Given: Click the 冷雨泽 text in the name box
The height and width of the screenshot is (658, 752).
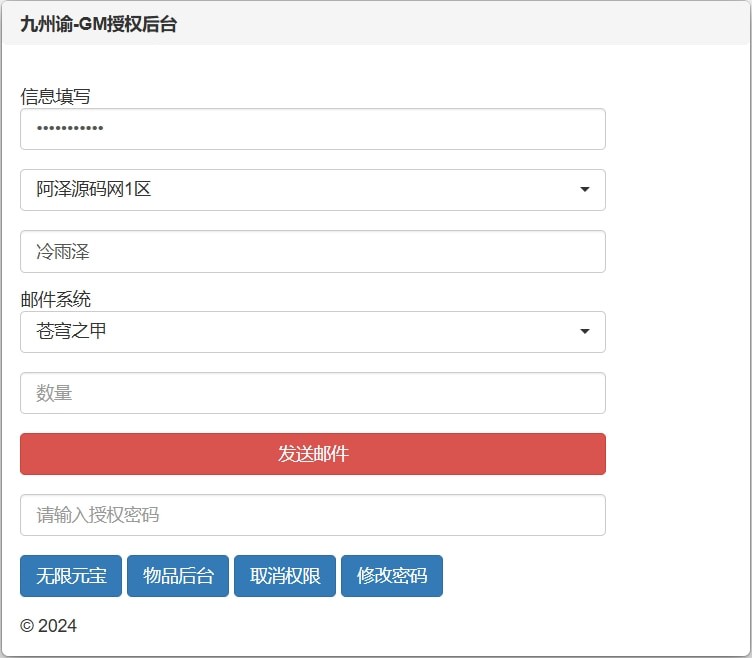Looking at the screenshot, I should [63, 253].
